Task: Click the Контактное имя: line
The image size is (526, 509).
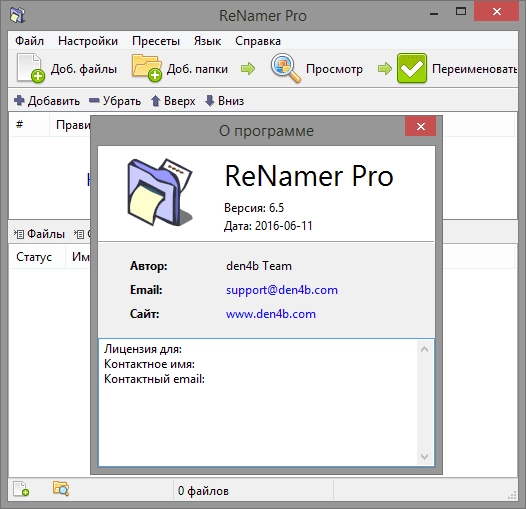Action: pos(149,364)
